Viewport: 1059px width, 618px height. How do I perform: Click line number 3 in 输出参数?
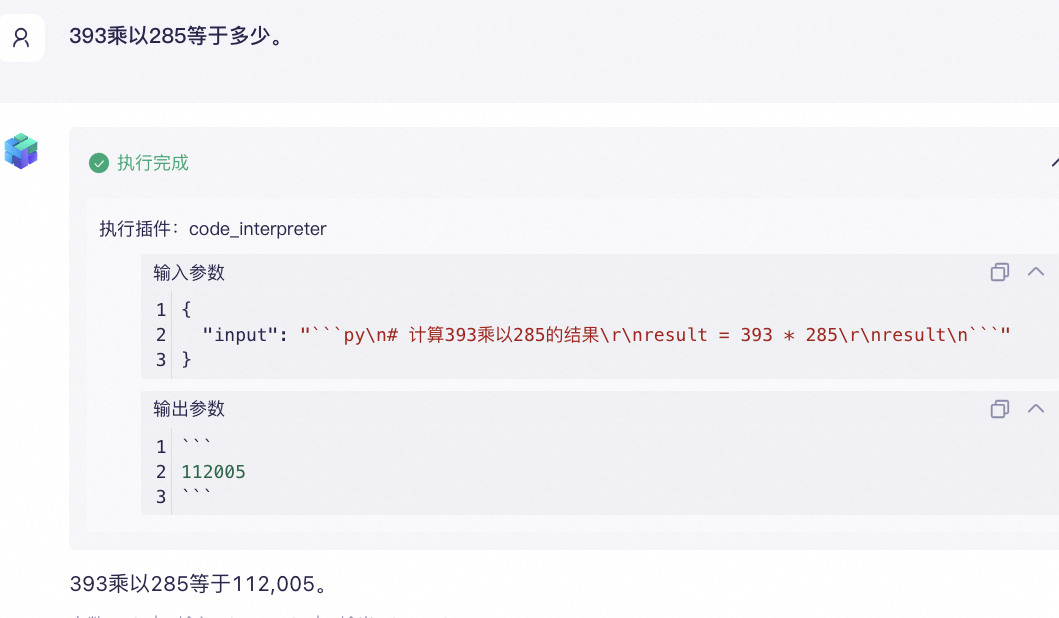(161, 496)
